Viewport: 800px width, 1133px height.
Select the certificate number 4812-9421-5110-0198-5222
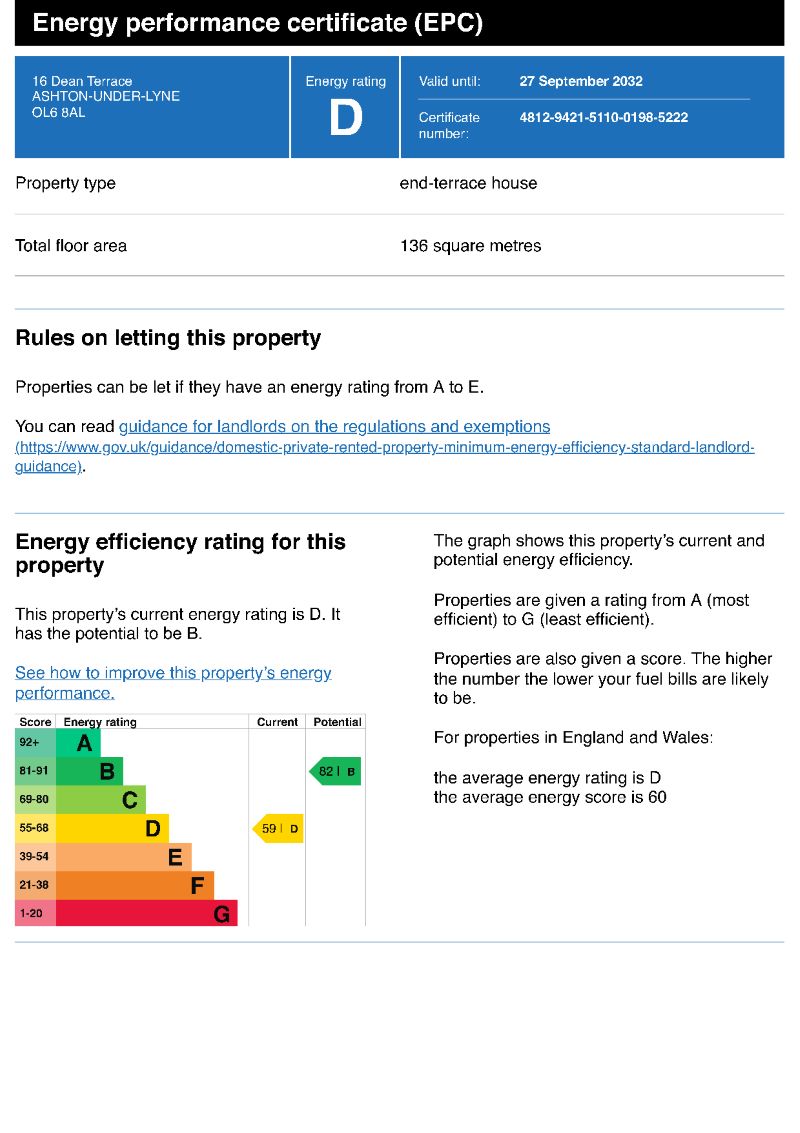pyautogui.click(x=603, y=117)
